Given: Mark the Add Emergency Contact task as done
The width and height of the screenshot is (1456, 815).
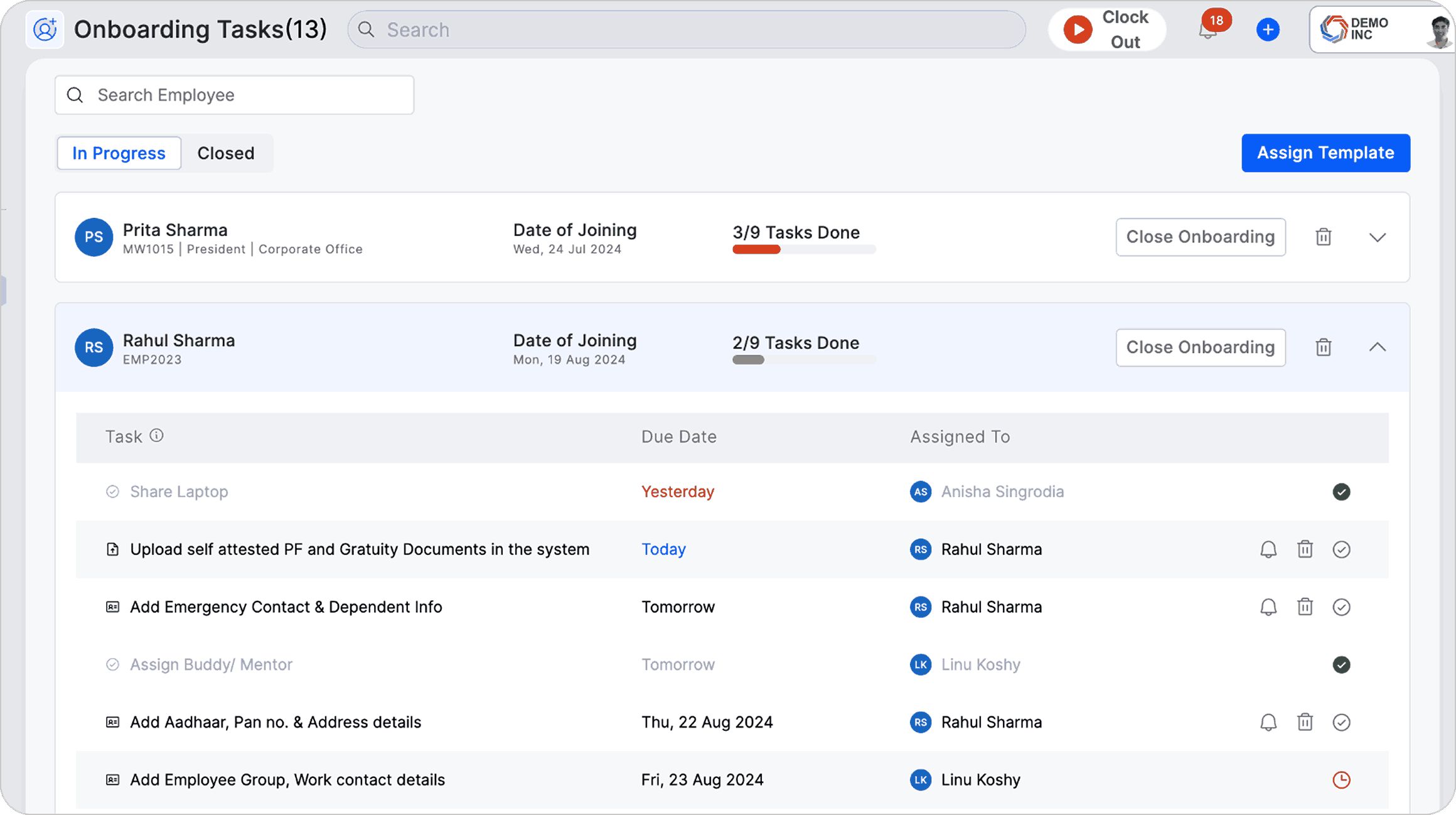Looking at the screenshot, I should point(1341,607).
